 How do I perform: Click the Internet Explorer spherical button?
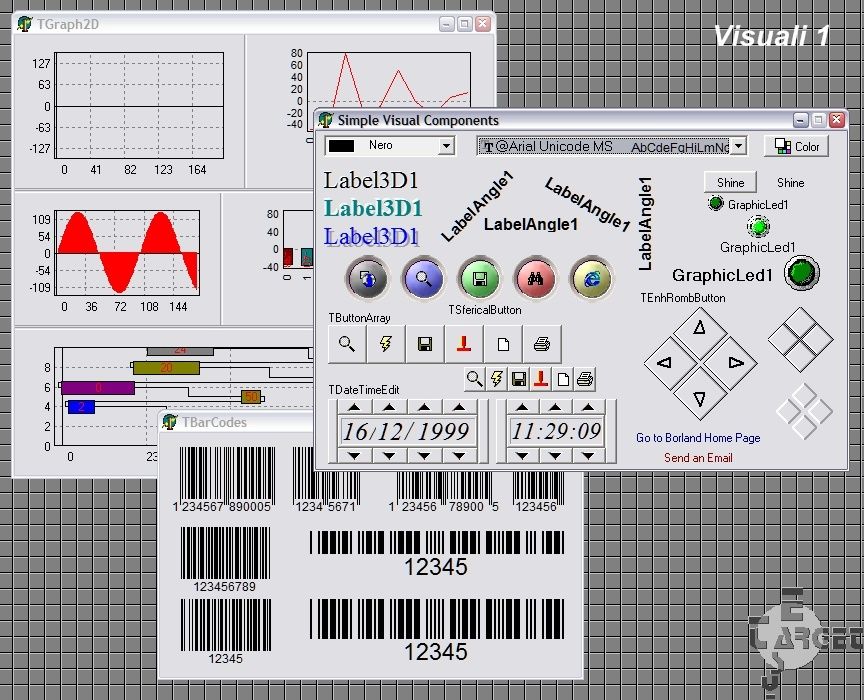click(x=591, y=278)
